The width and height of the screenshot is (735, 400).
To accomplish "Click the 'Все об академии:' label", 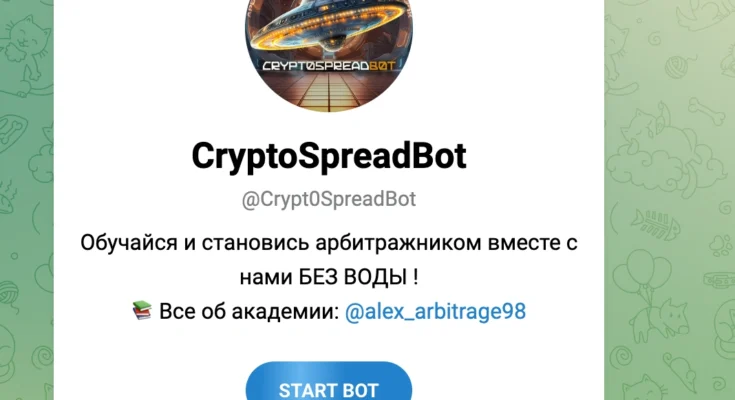I will point(249,311).
